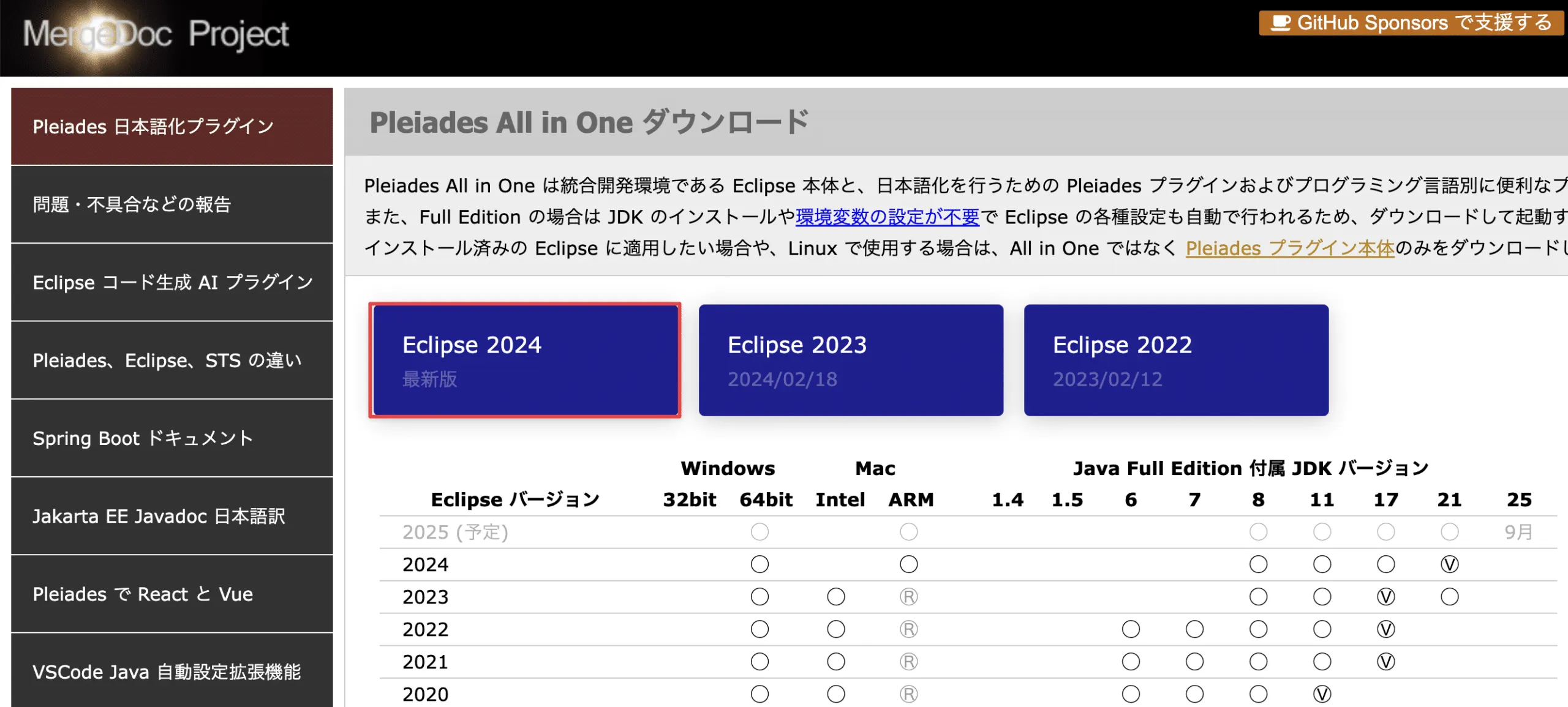Viewport: 1568px width, 707px height.
Task: Open VSCode Java 自動設定拡張機能 item
Action: click(172, 671)
